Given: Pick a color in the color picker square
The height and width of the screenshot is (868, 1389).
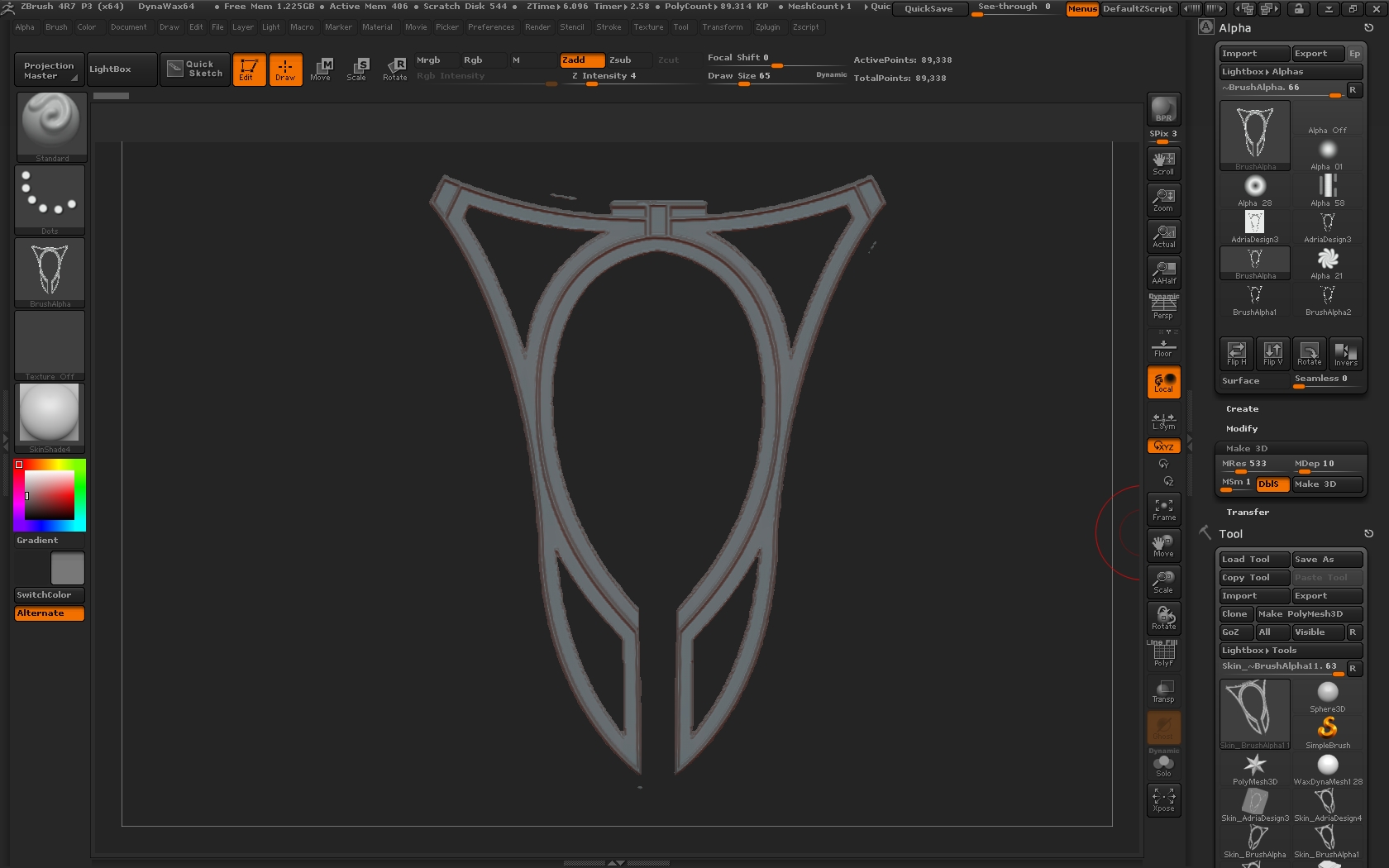Looking at the screenshot, I should pos(50,495).
